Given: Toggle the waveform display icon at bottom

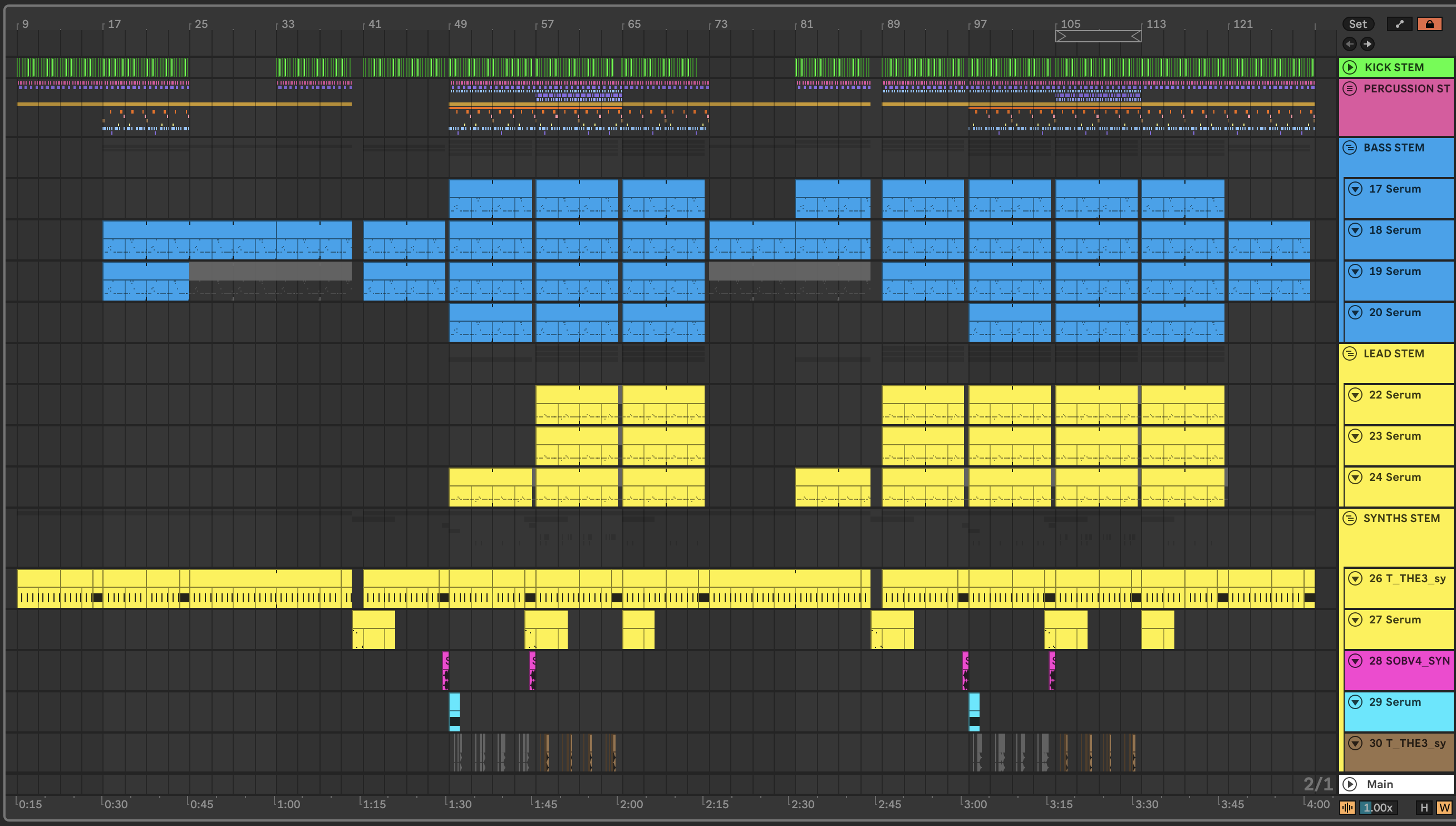Looking at the screenshot, I should point(1347,807).
